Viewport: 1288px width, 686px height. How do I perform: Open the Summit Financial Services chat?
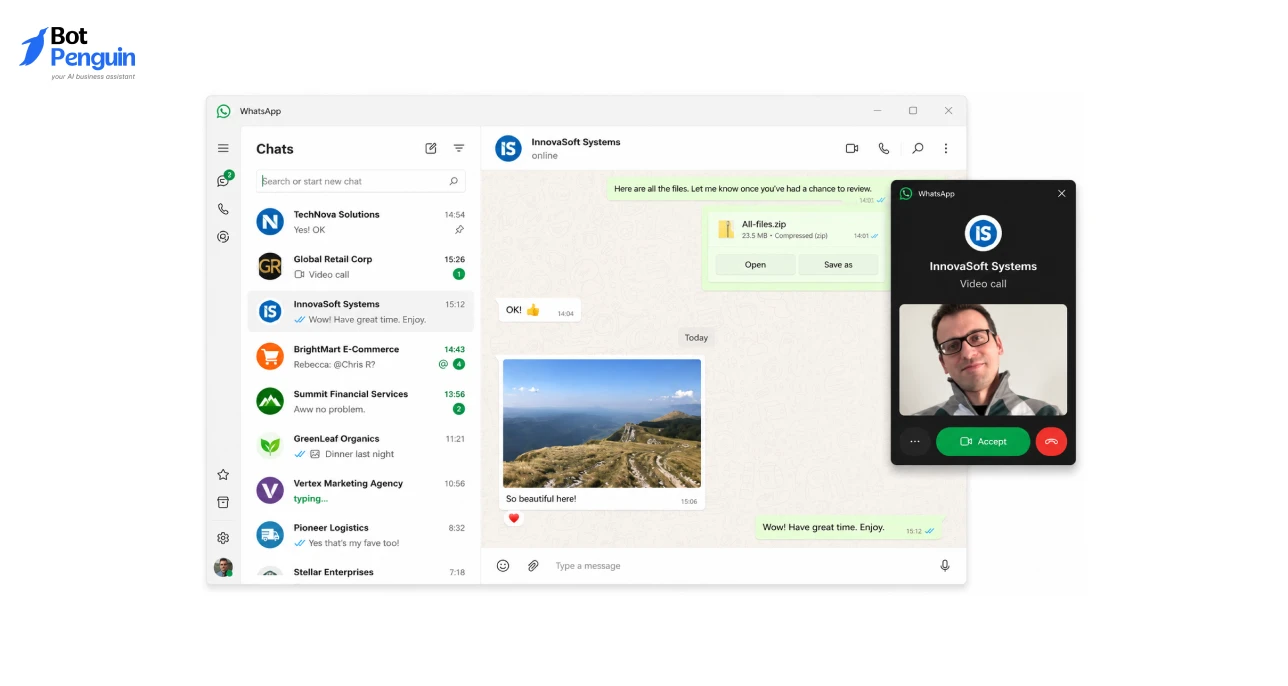(361, 401)
